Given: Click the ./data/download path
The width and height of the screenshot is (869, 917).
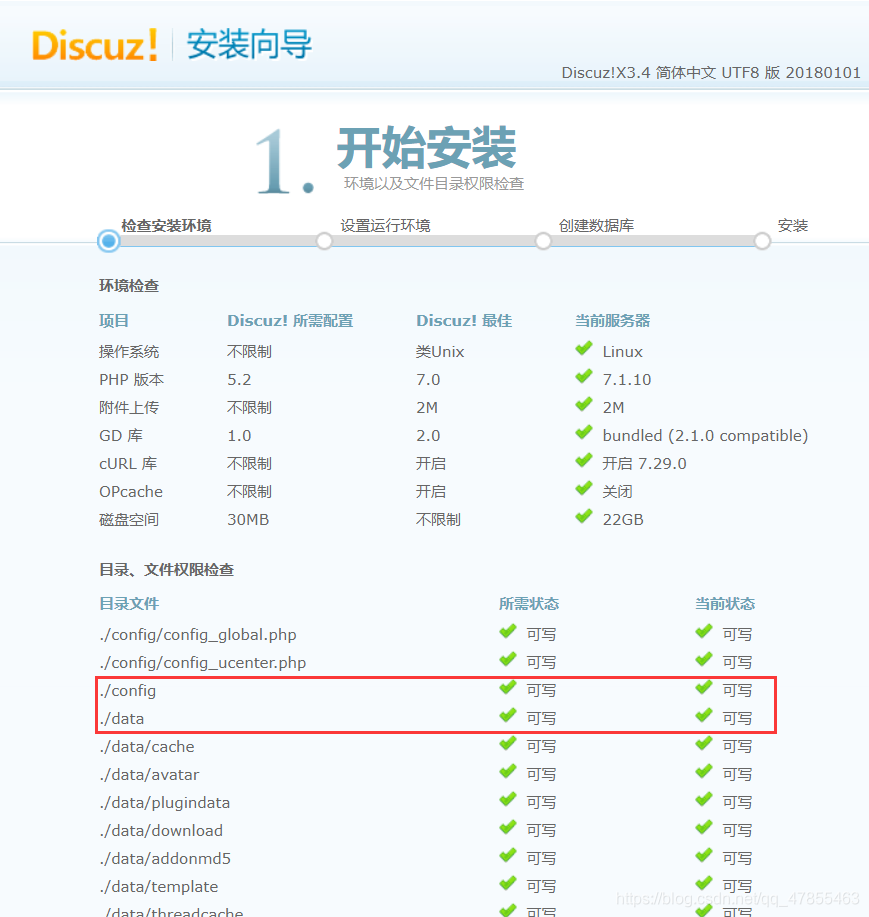Looking at the screenshot, I should (161, 831).
